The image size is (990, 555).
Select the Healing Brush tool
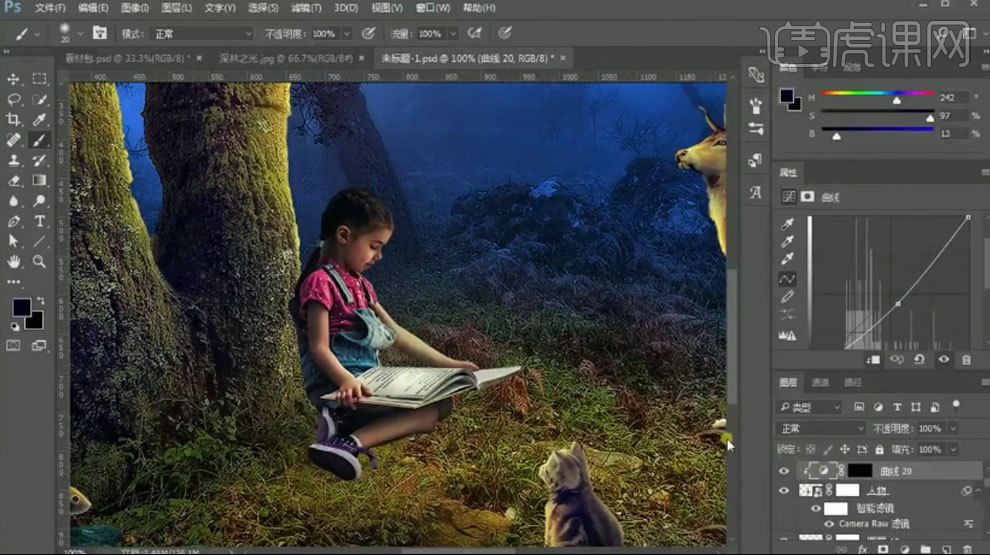13,140
